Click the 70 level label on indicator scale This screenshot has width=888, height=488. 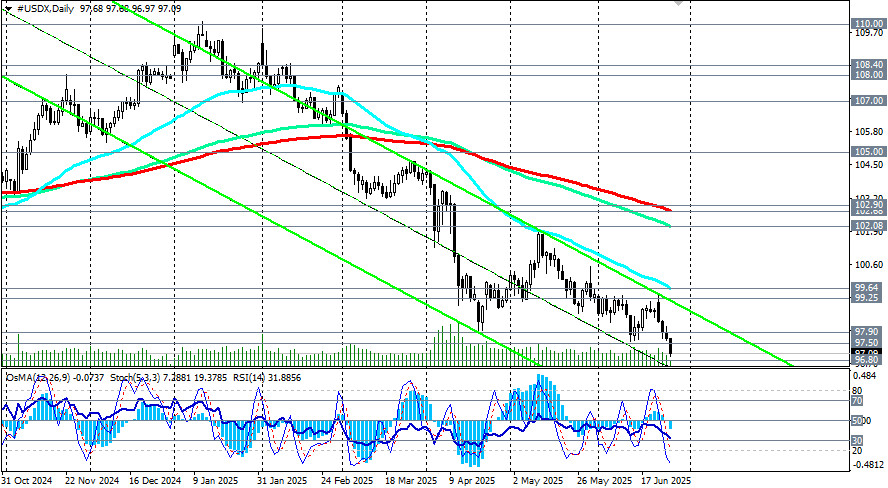pyautogui.click(x=857, y=401)
